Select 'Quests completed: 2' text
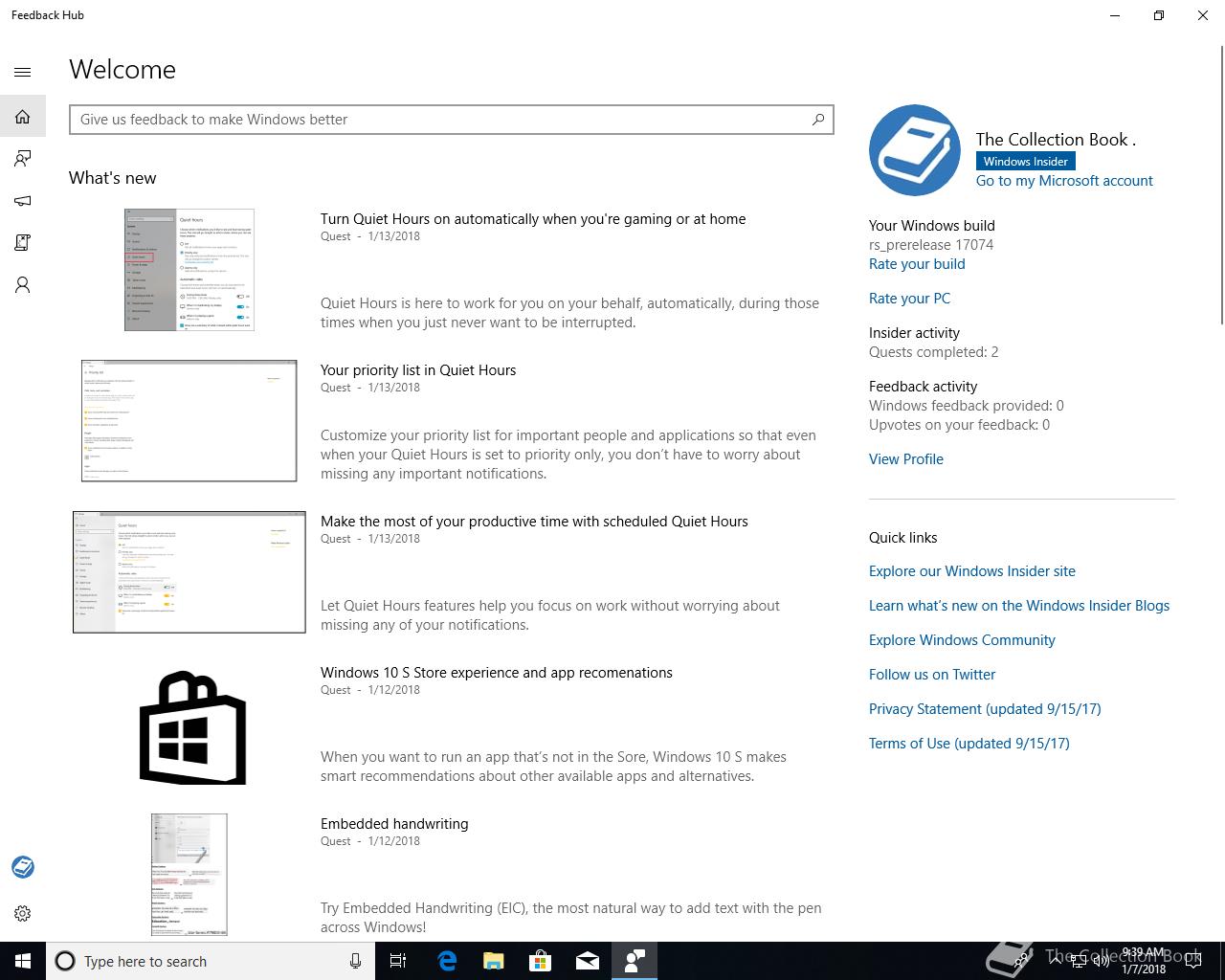The width and height of the screenshot is (1225, 980). point(934,352)
